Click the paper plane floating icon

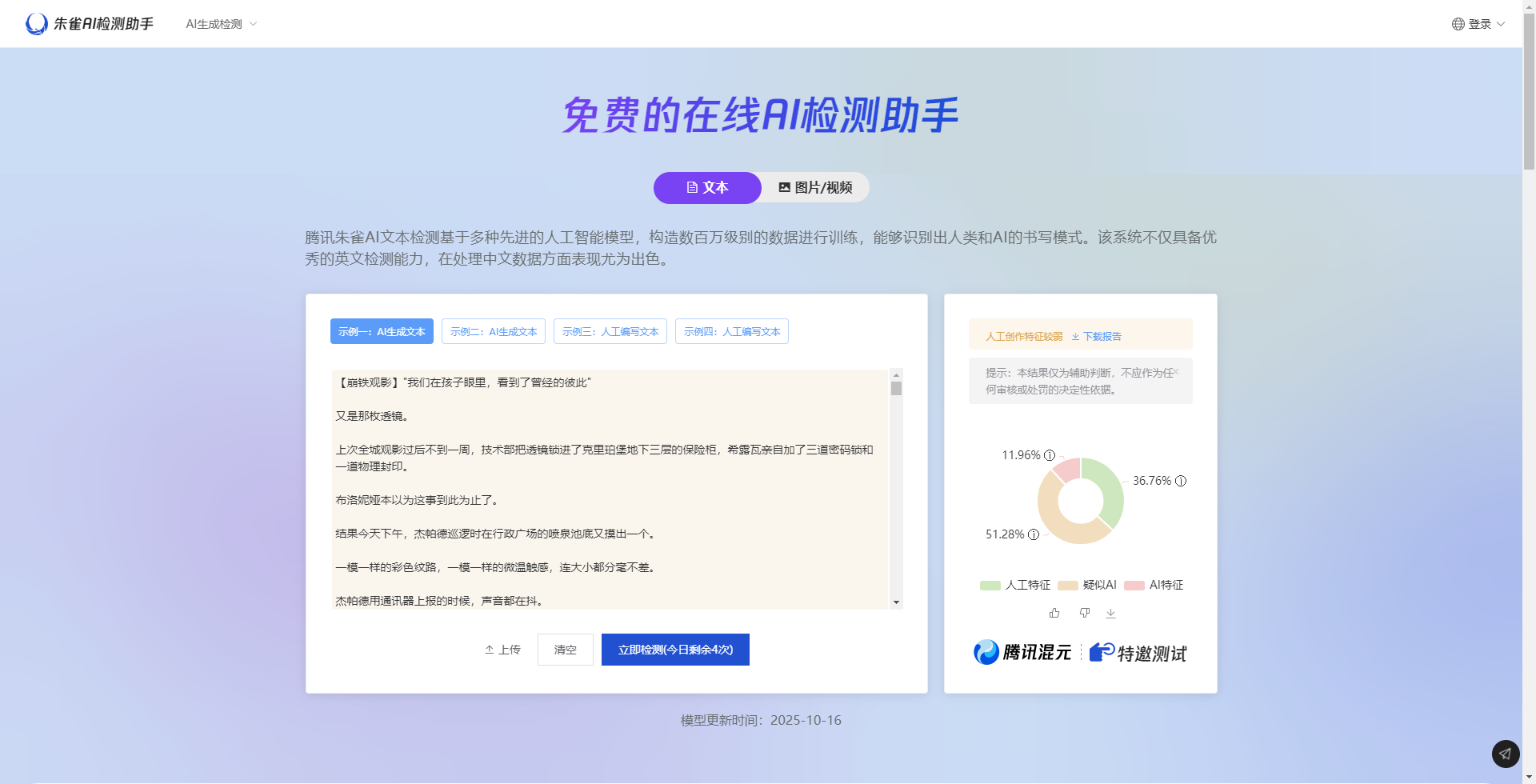(1505, 754)
